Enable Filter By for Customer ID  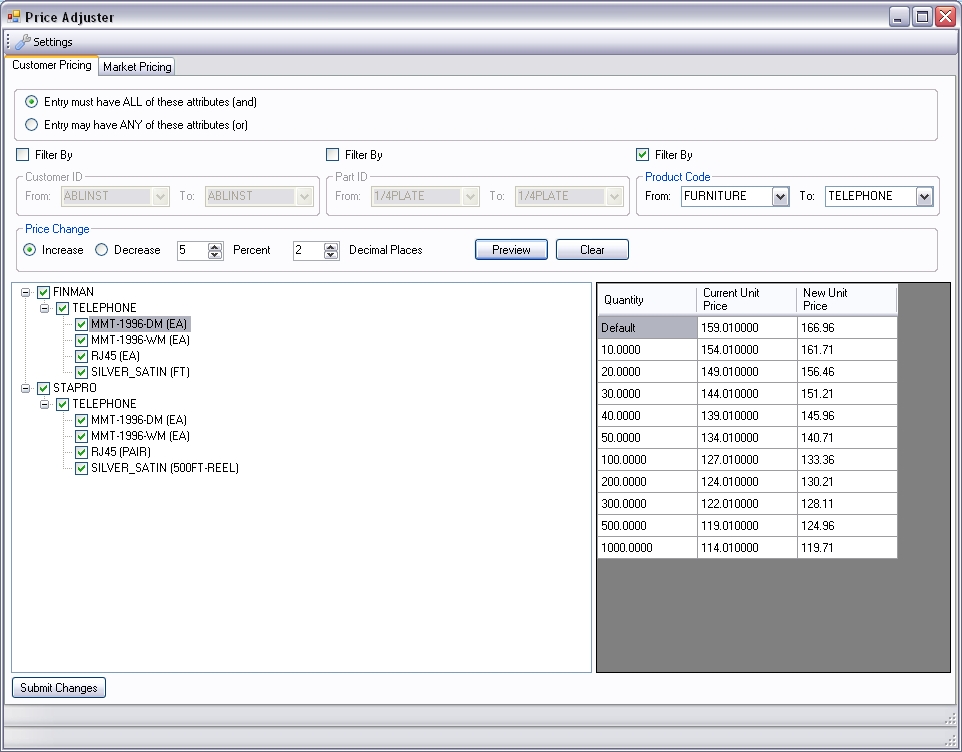pyautogui.click(x=23, y=155)
